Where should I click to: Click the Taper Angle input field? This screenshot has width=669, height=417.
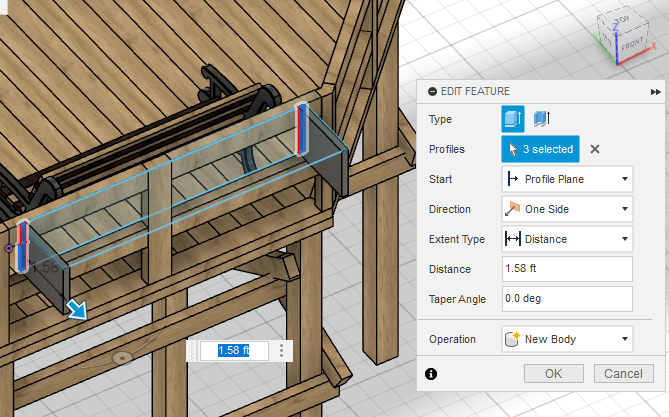(x=567, y=299)
